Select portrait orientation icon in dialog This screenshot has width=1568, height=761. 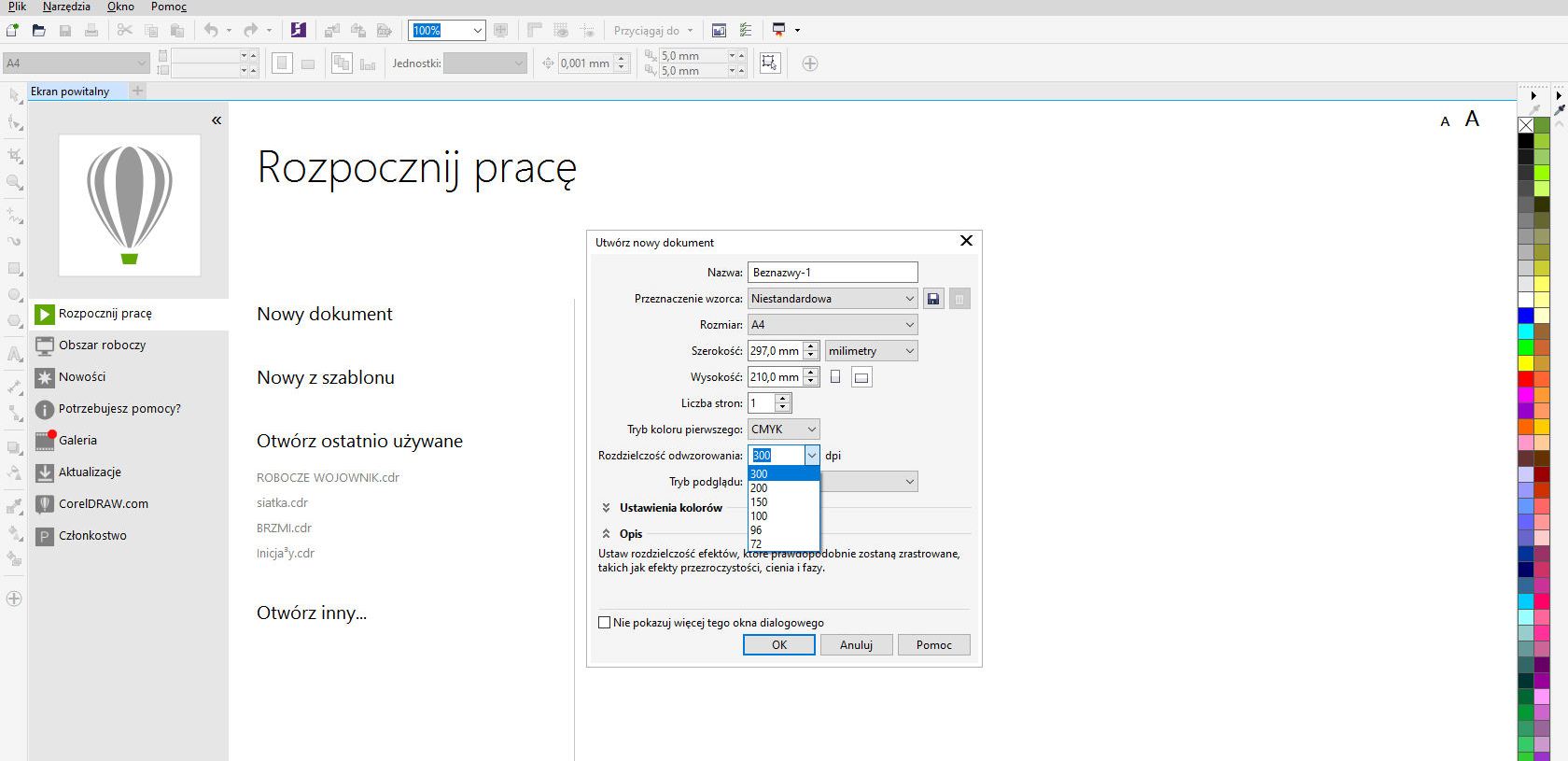(835, 377)
